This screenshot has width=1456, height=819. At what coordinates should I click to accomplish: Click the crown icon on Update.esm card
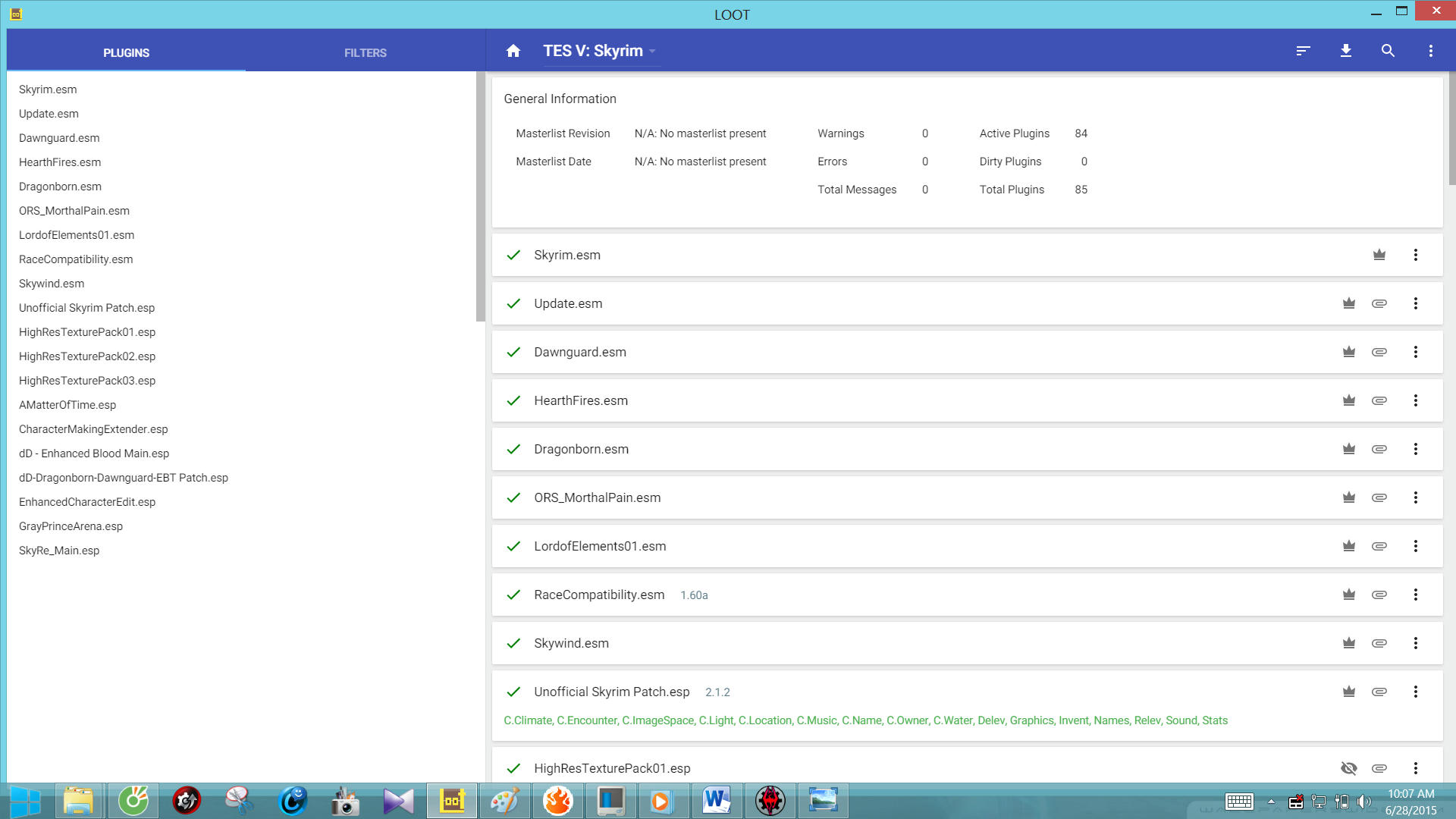[x=1349, y=303]
